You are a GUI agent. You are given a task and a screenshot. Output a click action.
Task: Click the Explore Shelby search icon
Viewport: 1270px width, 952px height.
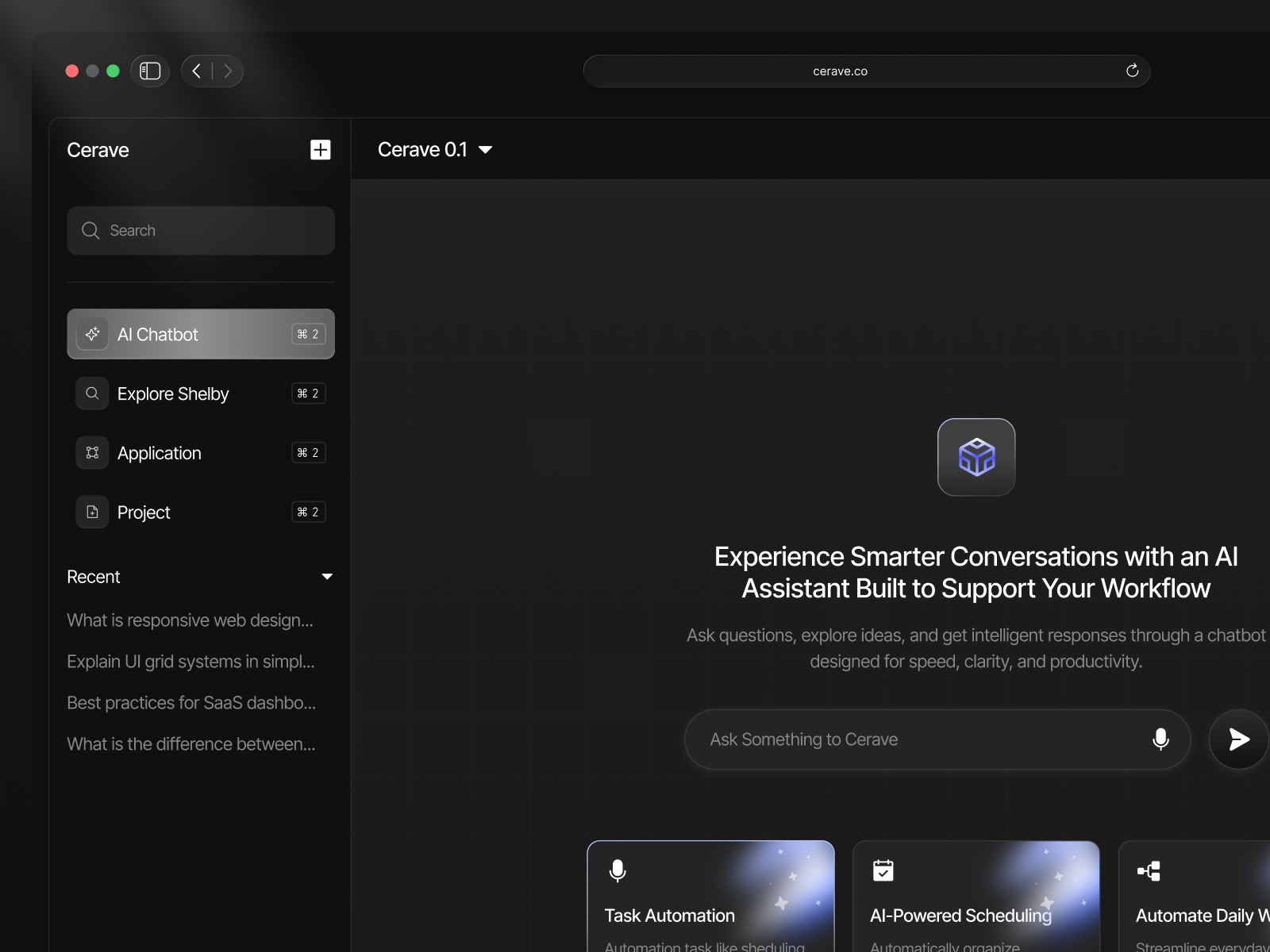[92, 393]
